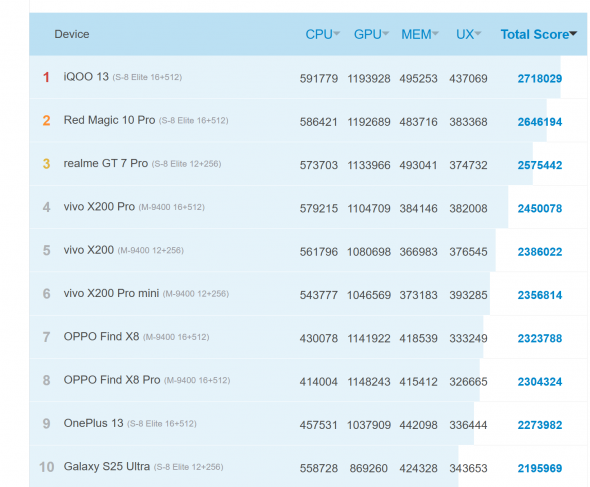Click total score 2646194
The image size is (590, 487).
(540, 122)
